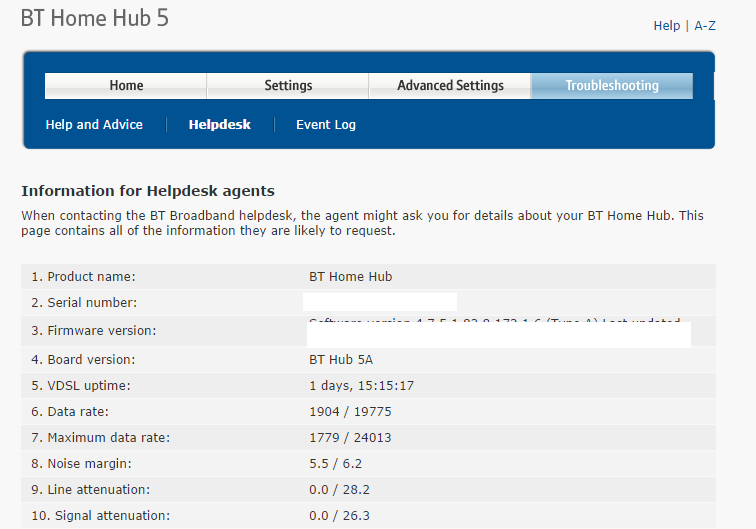756x529 pixels.
Task: View the Event Log page
Action: [326, 124]
